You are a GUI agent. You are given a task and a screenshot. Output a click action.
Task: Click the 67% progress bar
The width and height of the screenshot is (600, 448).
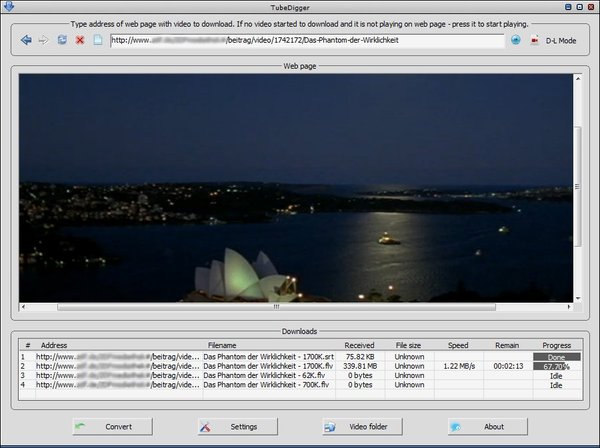[556, 366]
